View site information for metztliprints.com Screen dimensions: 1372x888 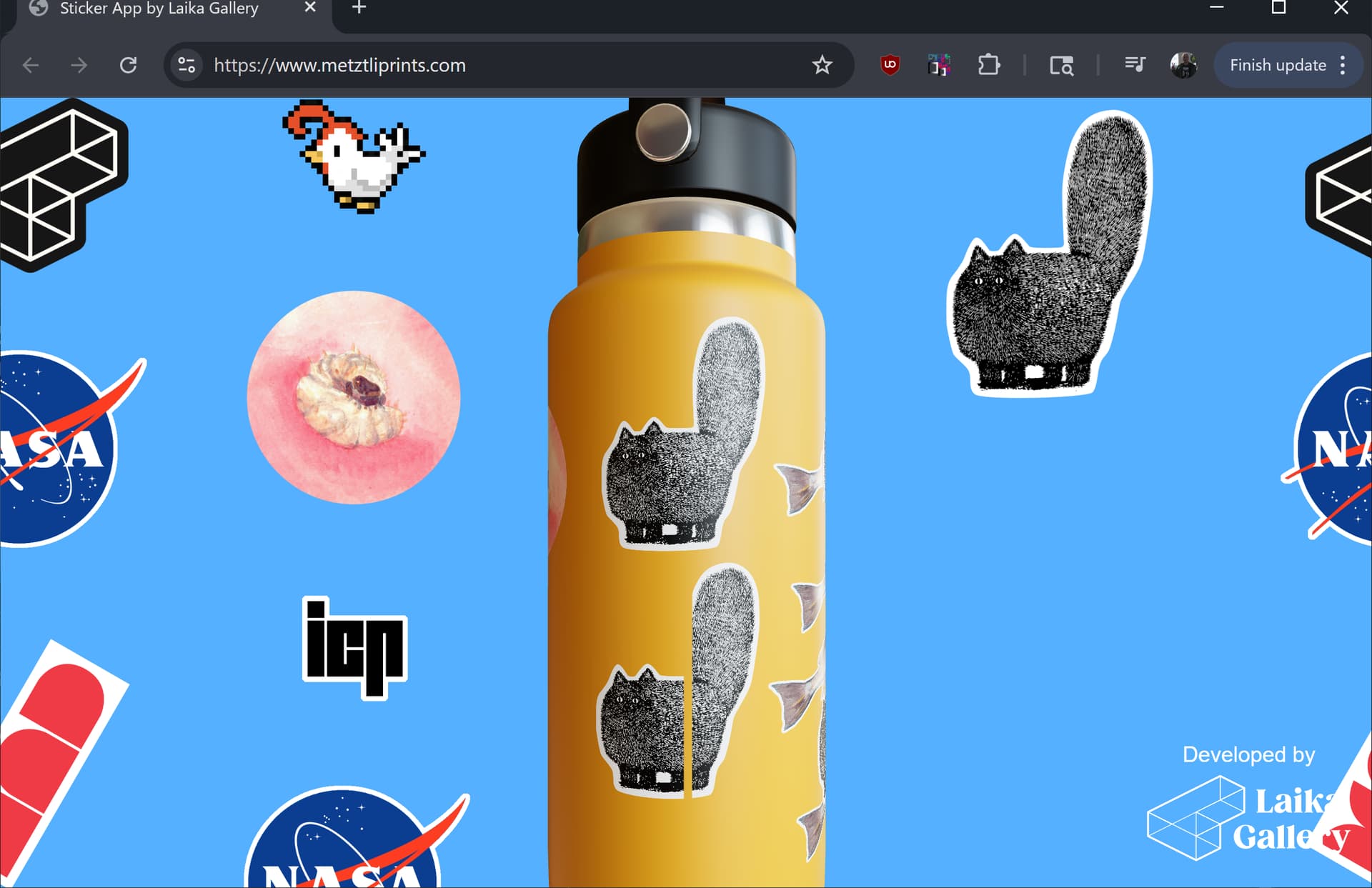tap(187, 65)
